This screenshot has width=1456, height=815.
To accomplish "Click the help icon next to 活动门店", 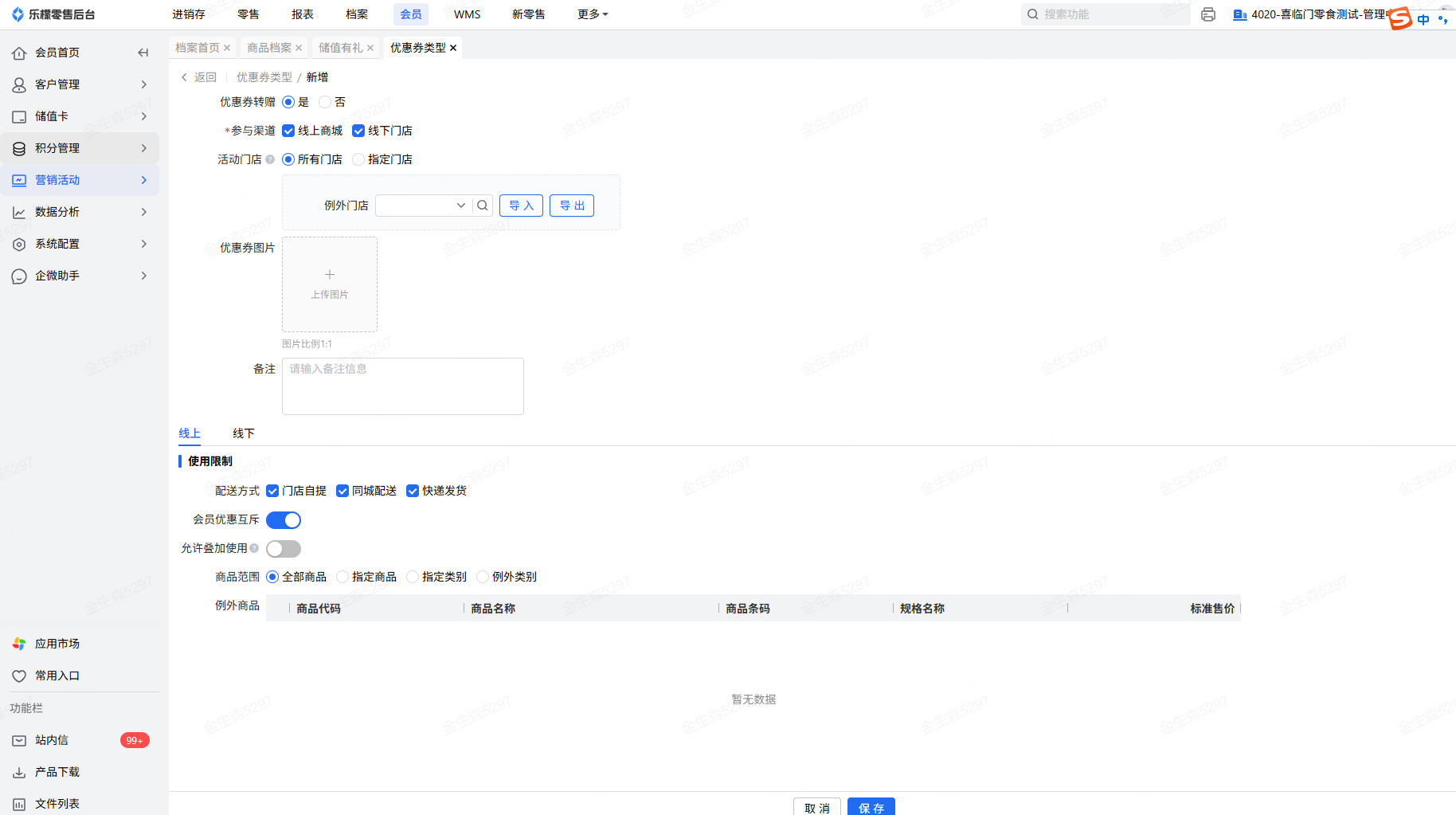I will click(x=270, y=159).
